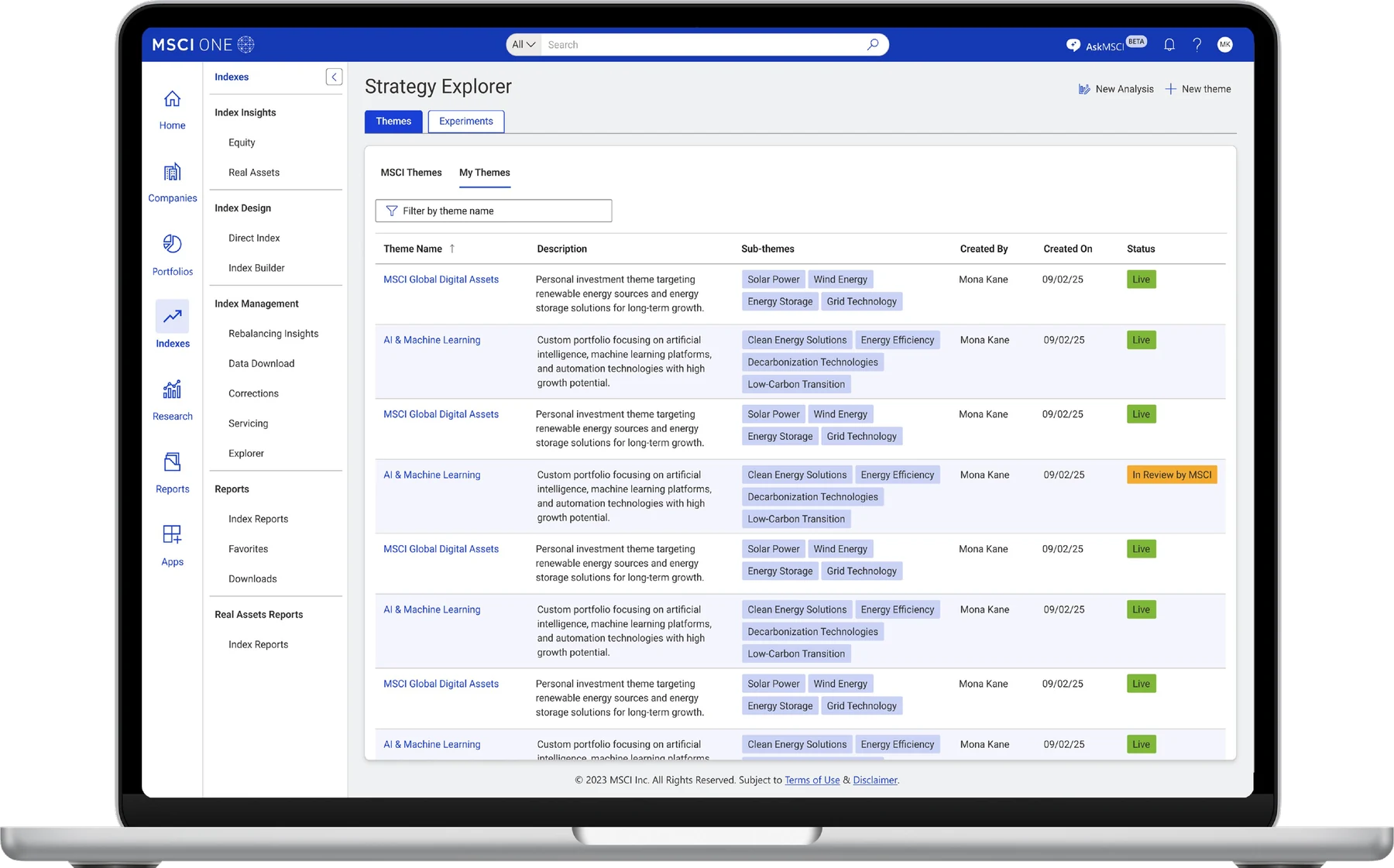The image size is (1394, 868).
Task: Open Explorer menu entry
Action: (246, 453)
